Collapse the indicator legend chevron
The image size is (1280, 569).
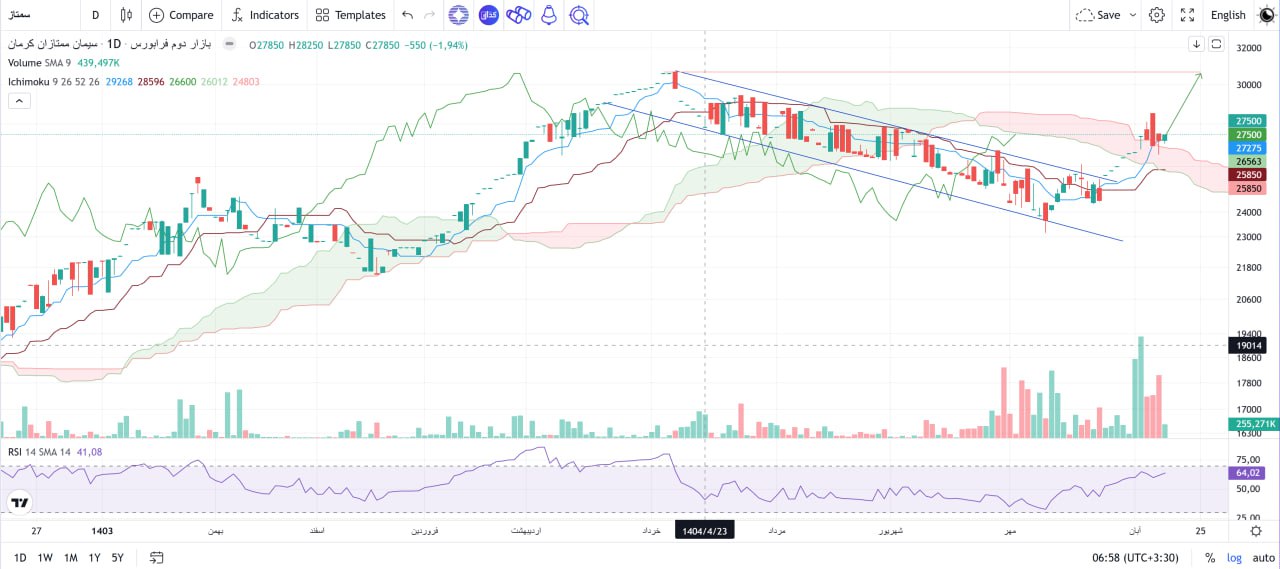click(x=19, y=100)
